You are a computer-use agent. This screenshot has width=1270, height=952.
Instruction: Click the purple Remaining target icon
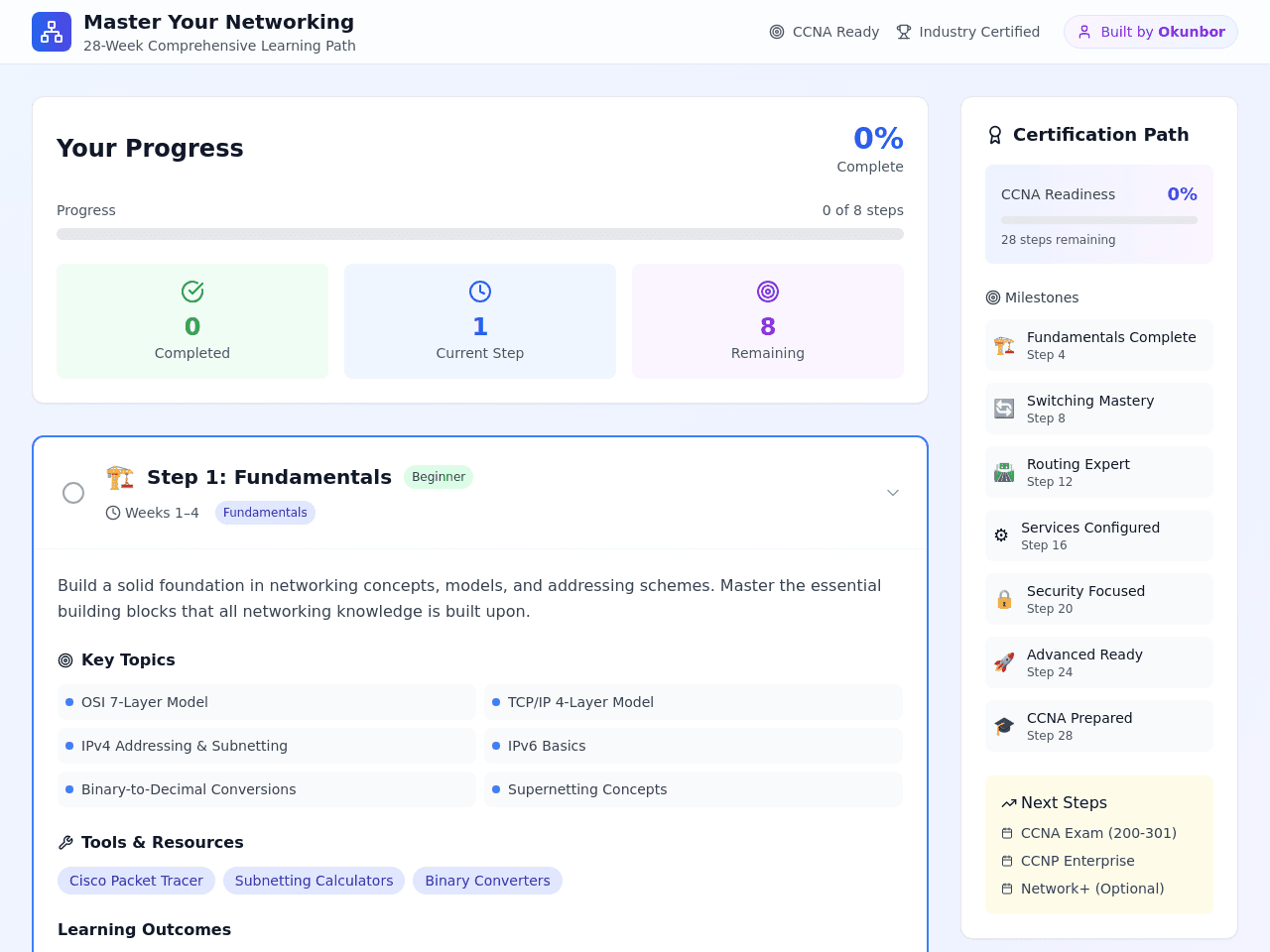pos(768,292)
